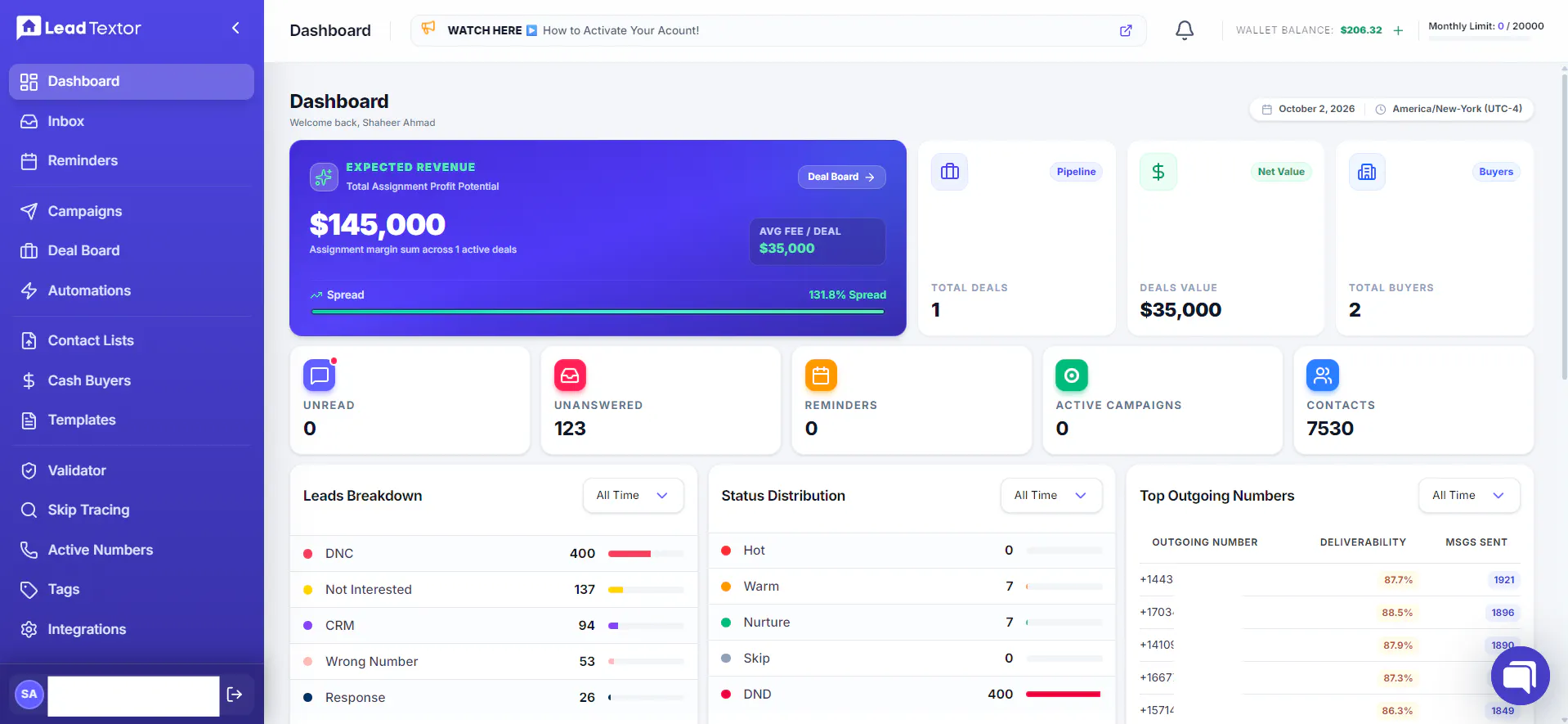Viewport: 1568px width, 724px height.
Task: Click the Unanswered inbox icon
Action: coord(570,375)
